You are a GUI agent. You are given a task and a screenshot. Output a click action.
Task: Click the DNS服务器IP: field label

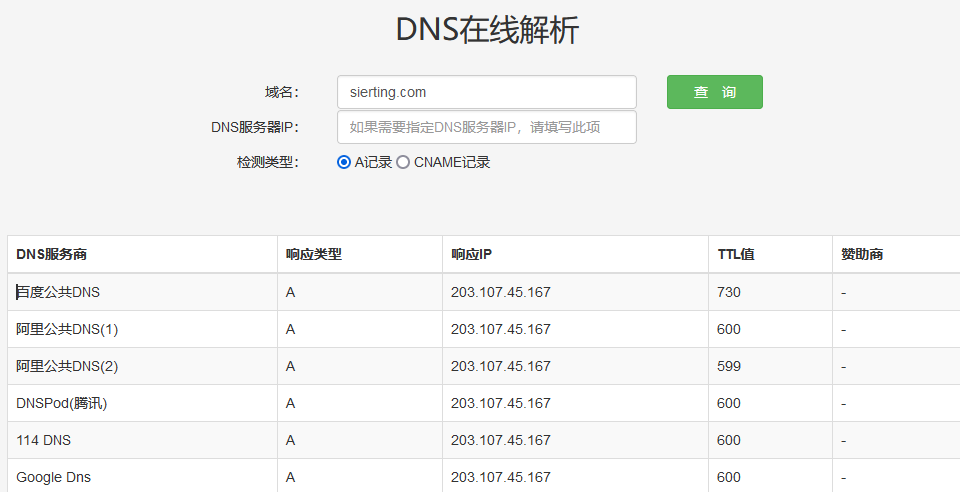click(x=255, y=127)
